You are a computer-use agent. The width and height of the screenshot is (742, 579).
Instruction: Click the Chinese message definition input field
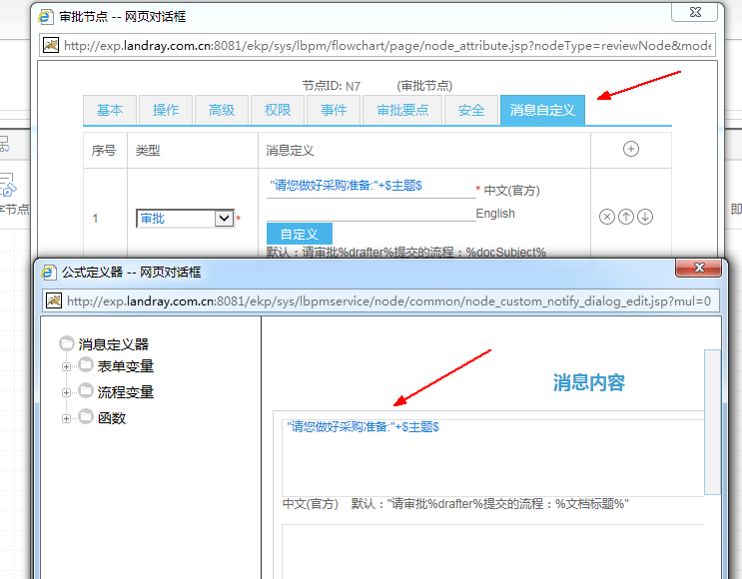coord(371,186)
